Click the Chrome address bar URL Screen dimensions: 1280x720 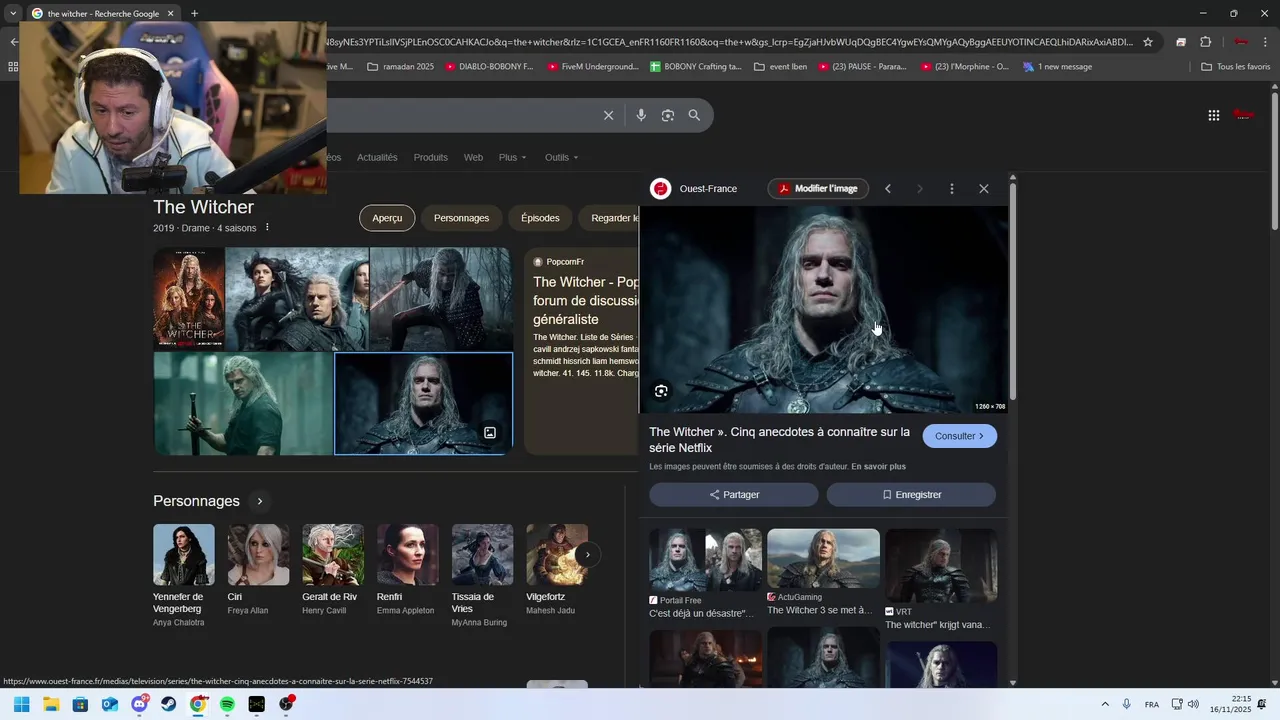click(x=730, y=42)
